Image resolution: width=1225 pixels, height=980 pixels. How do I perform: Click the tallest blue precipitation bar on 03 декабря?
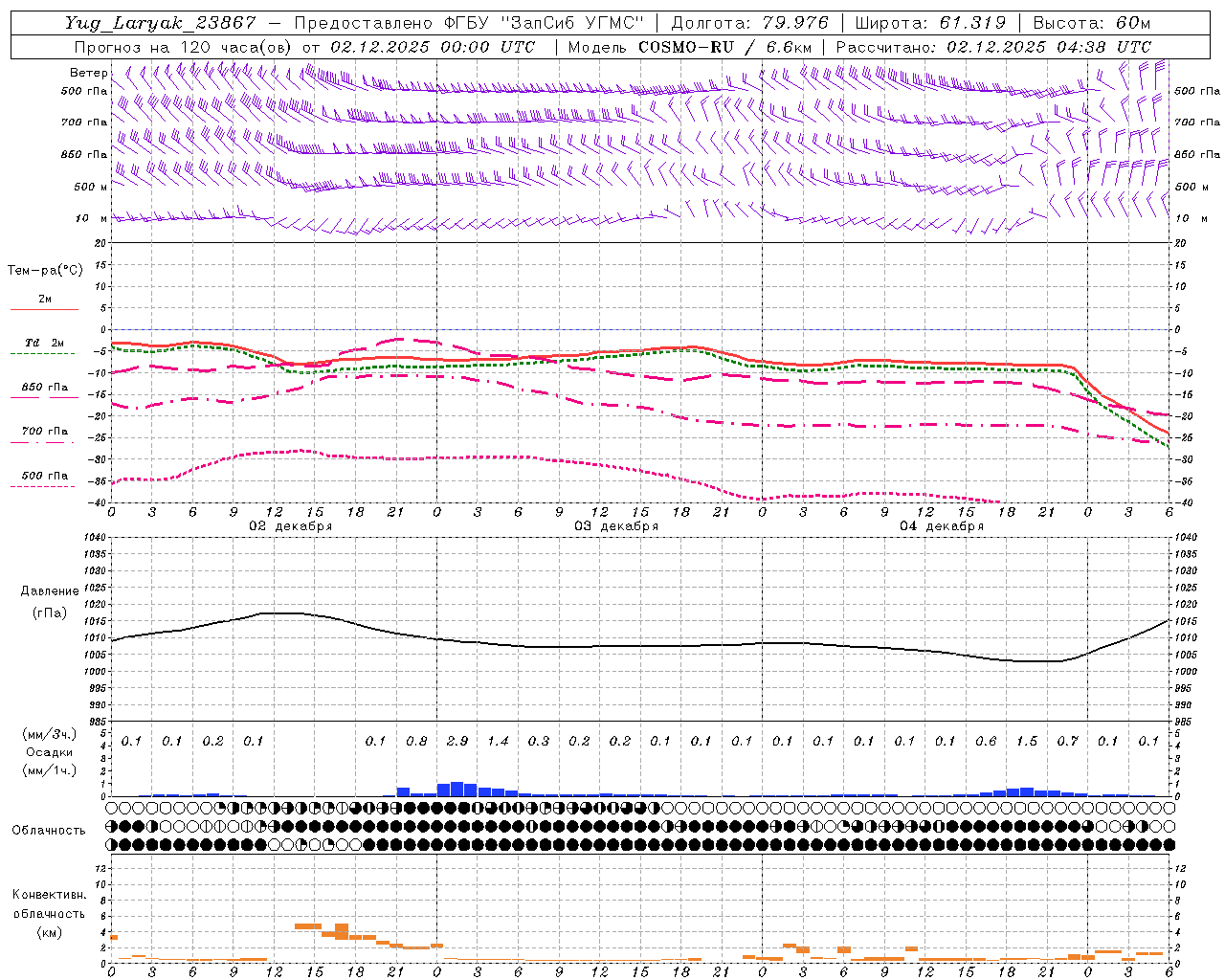tap(457, 790)
